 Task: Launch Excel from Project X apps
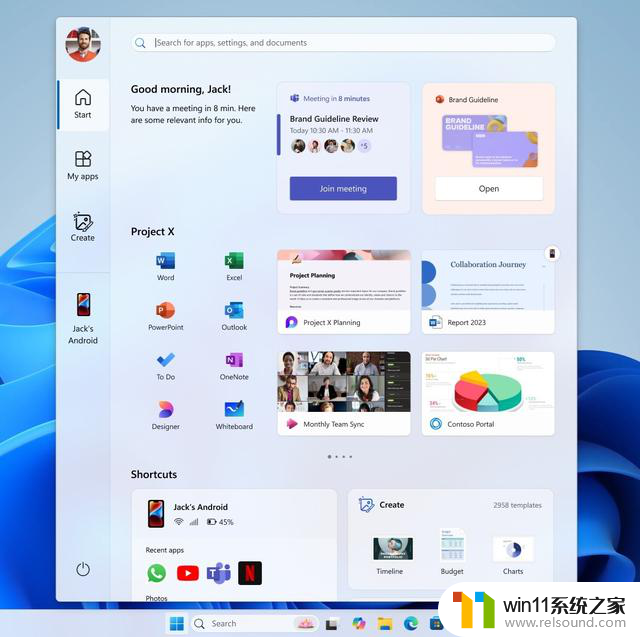coord(234,266)
